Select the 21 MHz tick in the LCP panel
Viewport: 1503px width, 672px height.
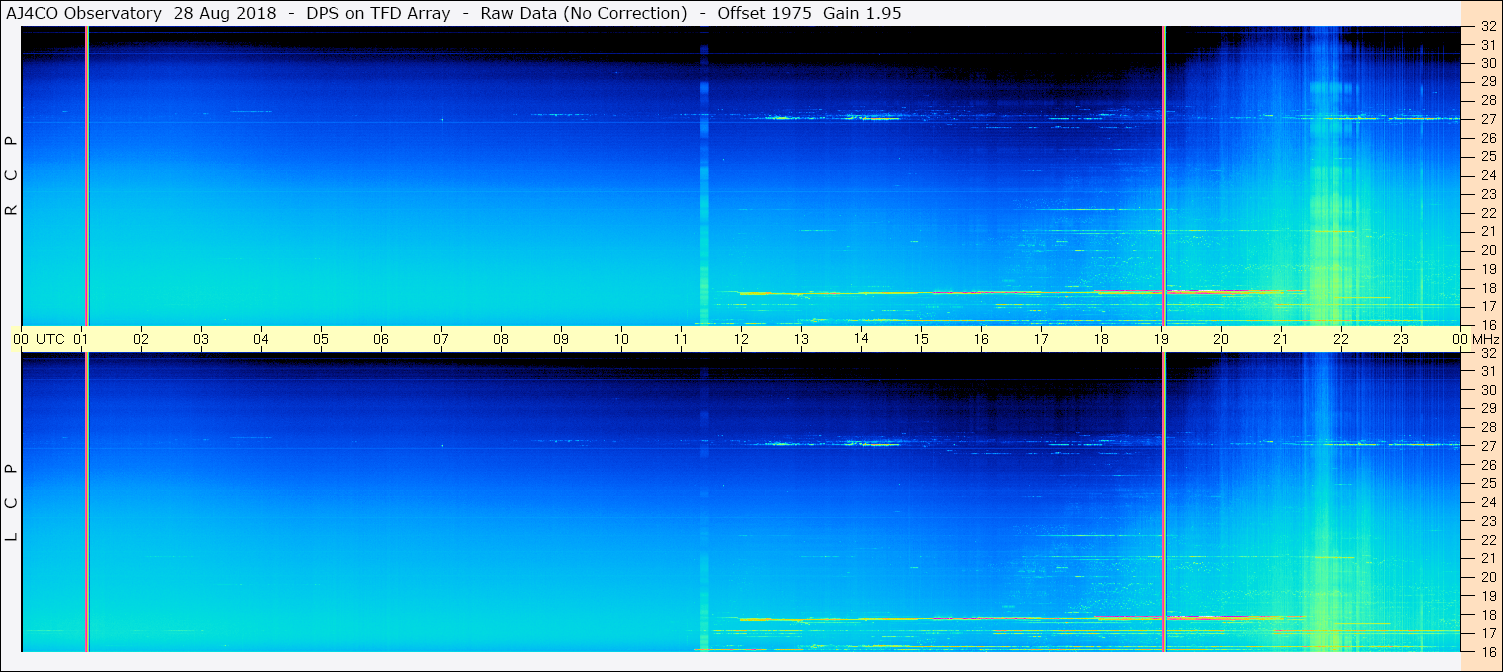click(x=1488, y=558)
